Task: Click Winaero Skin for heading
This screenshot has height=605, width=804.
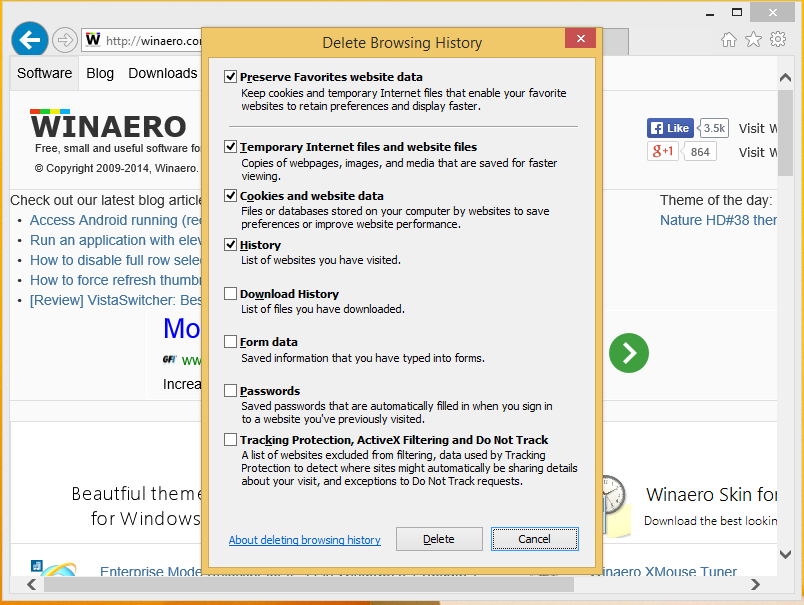Action: click(711, 495)
